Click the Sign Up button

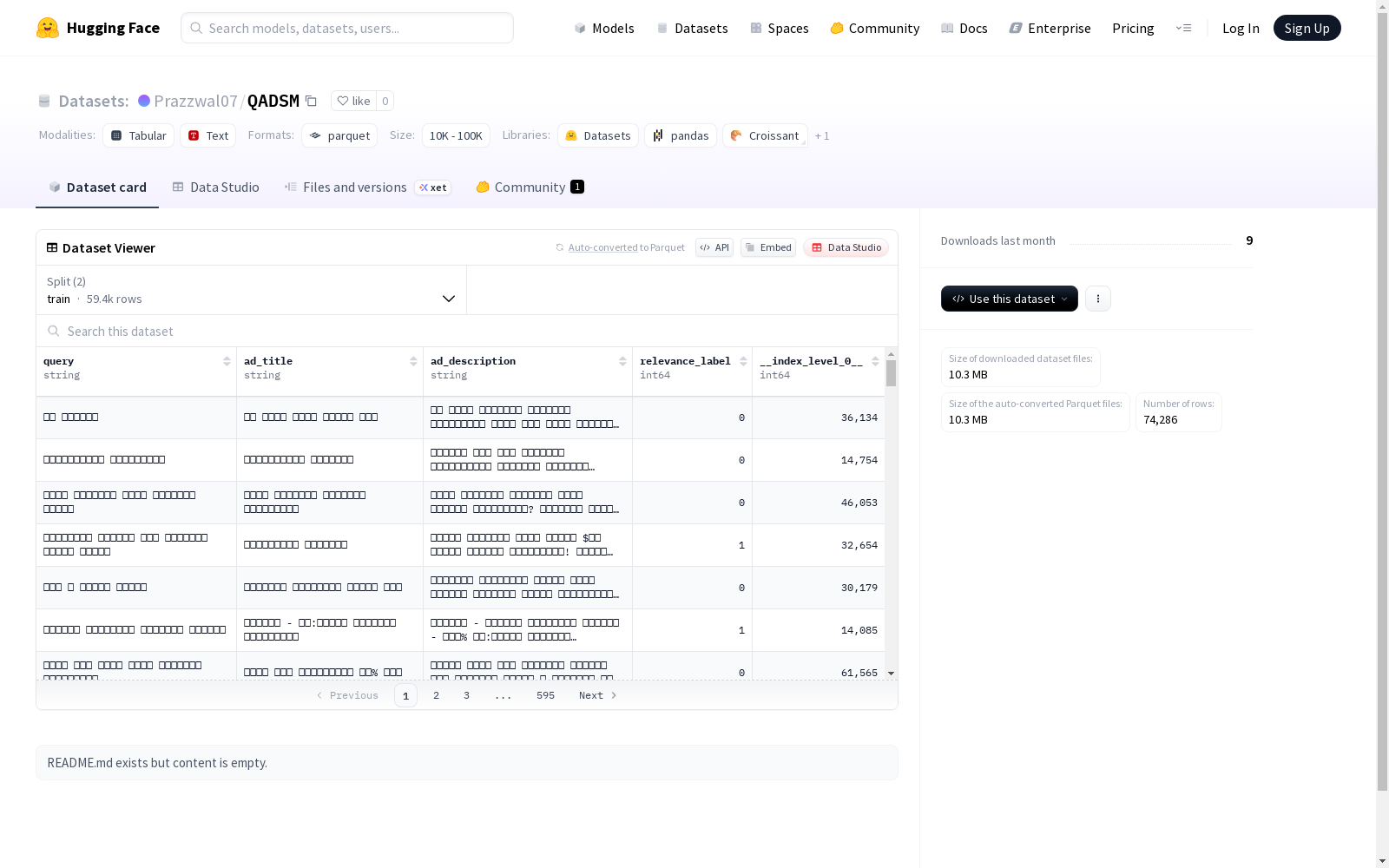point(1307,28)
